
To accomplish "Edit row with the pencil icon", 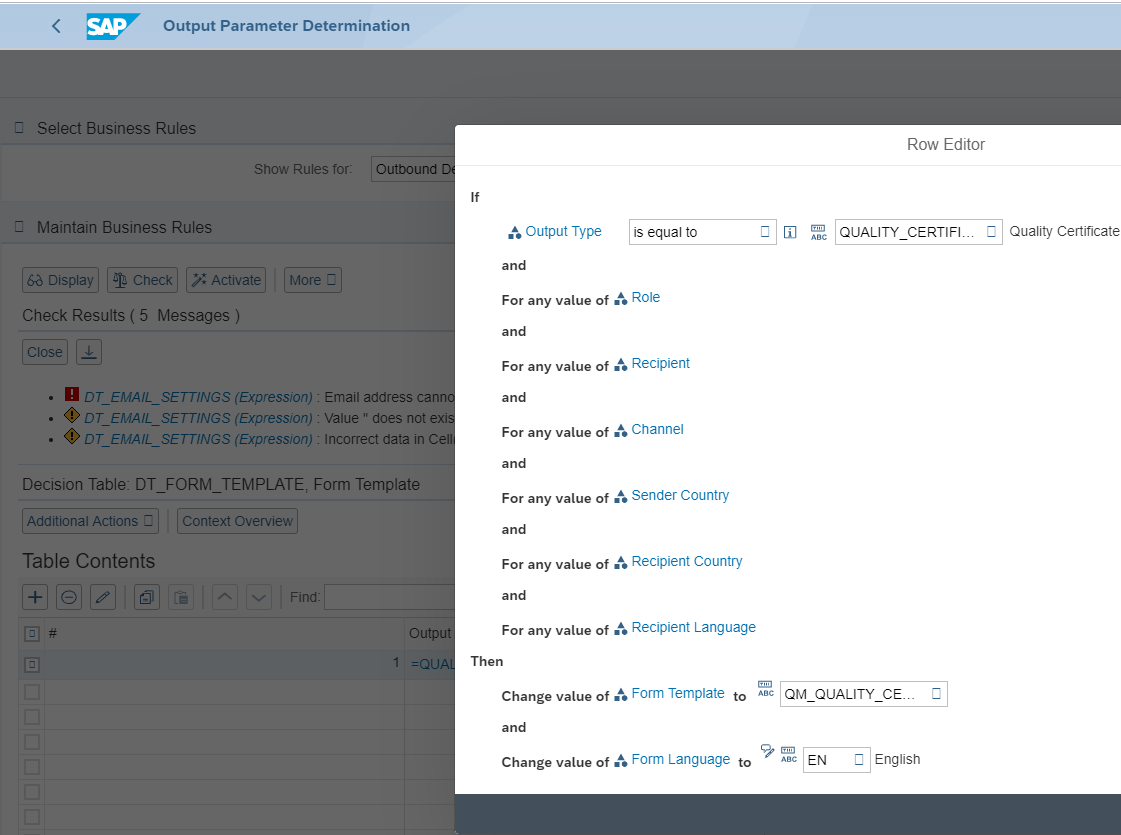I will click(x=103, y=597).
